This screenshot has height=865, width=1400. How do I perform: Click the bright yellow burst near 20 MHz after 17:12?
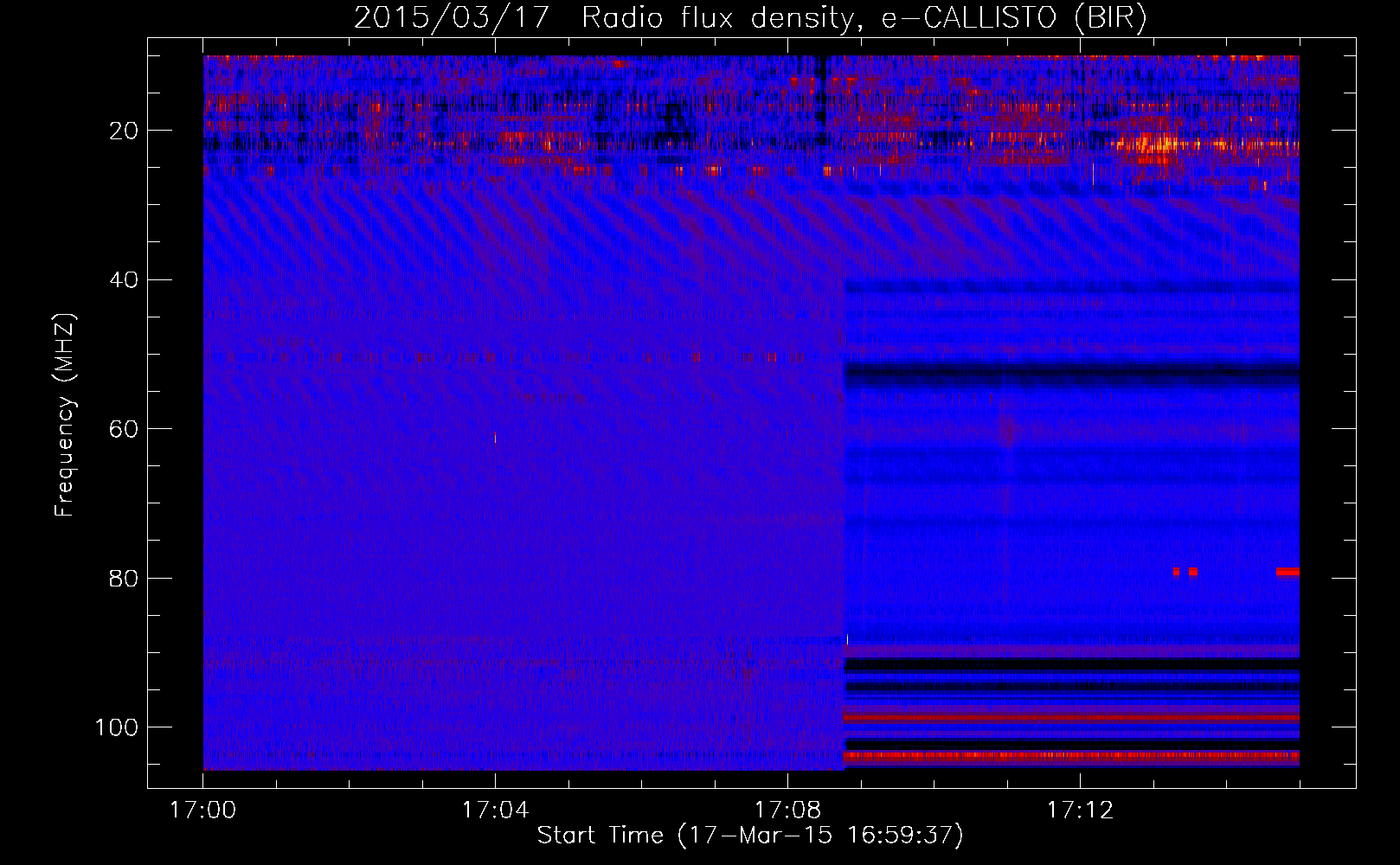coord(1155,144)
